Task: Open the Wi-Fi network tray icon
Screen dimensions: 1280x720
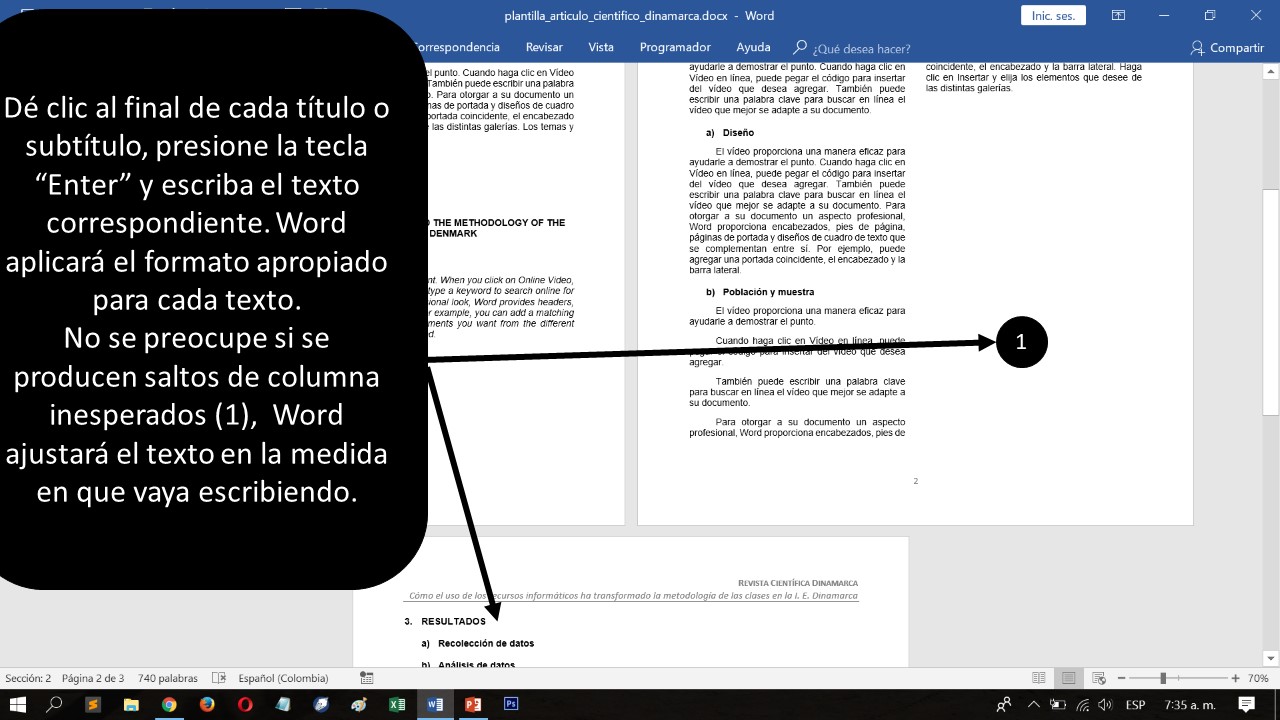Action: pyautogui.click(x=1083, y=704)
